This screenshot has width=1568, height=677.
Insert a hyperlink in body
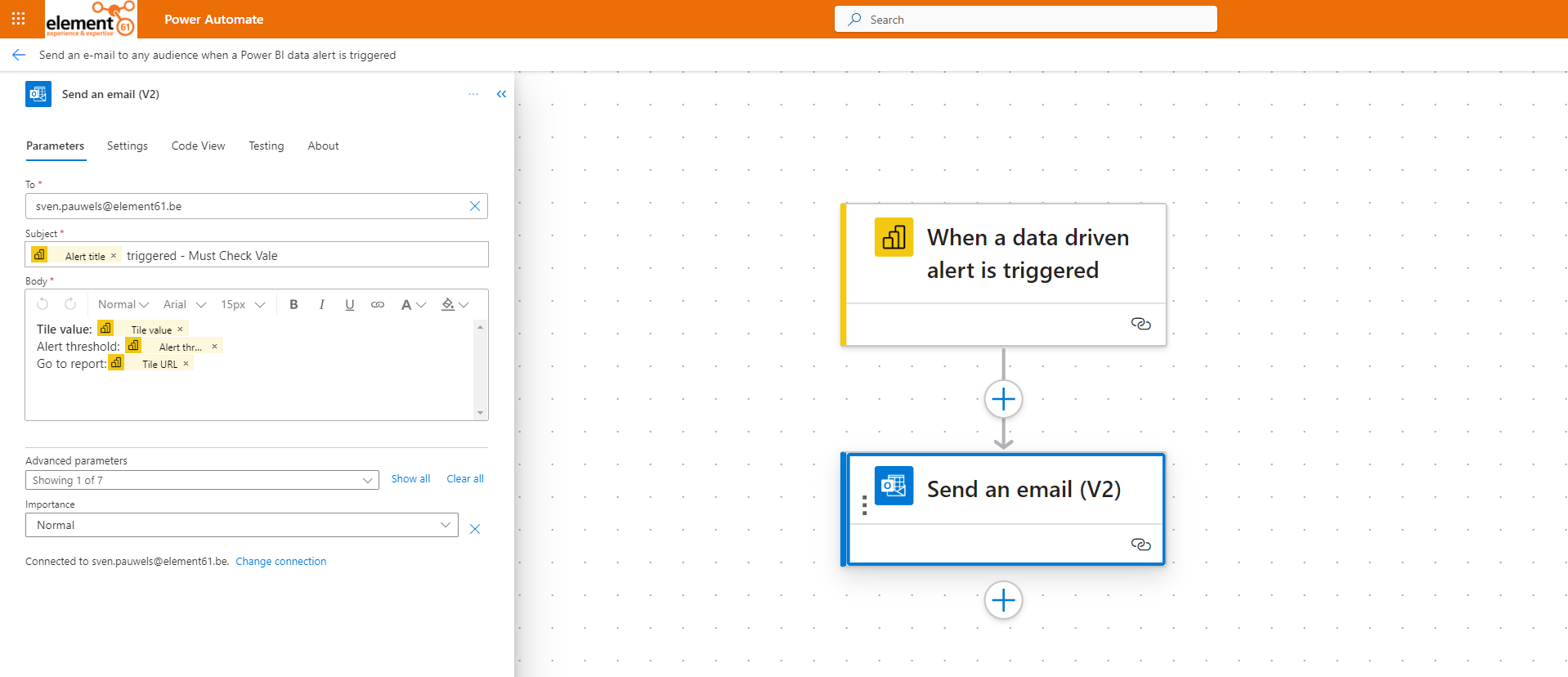378,304
